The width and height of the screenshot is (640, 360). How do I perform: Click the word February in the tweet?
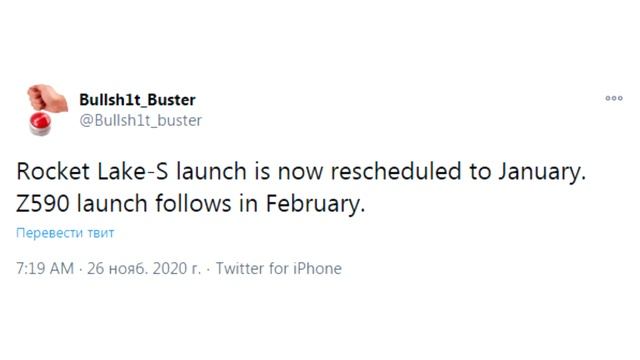315,204
